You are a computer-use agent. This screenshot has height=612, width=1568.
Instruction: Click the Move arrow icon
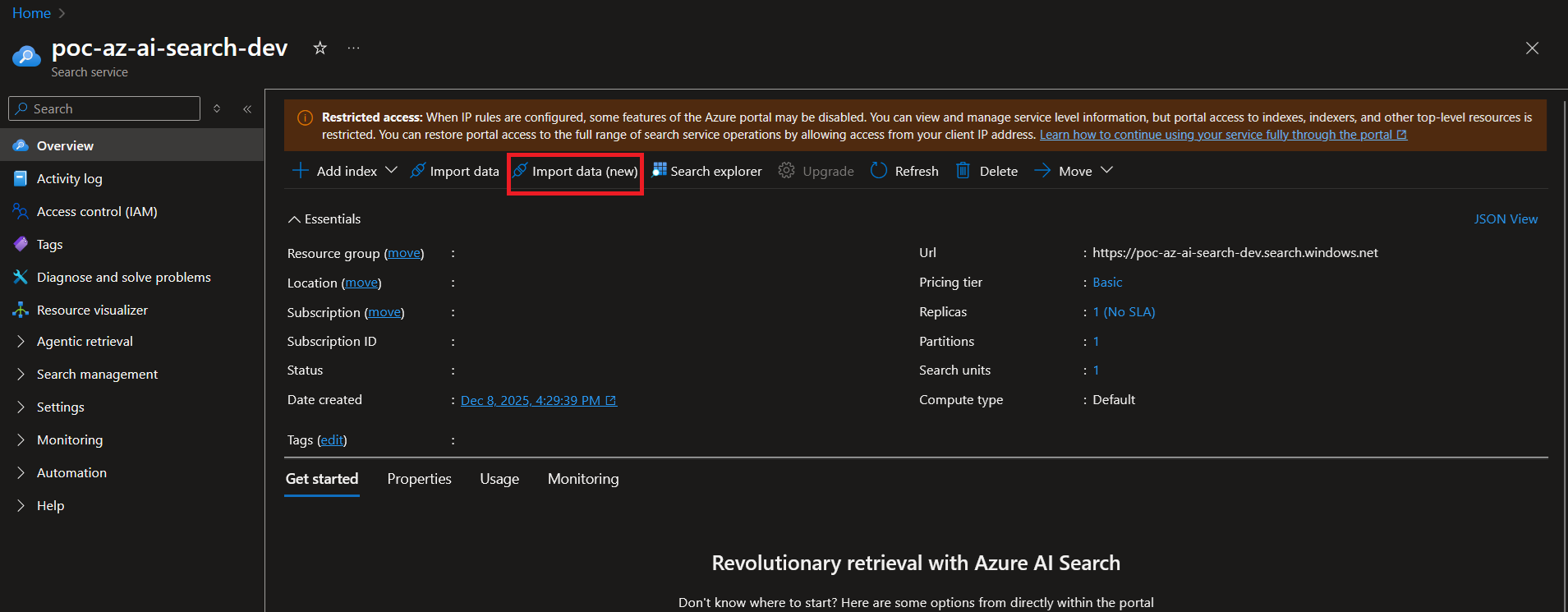coord(1042,170)
